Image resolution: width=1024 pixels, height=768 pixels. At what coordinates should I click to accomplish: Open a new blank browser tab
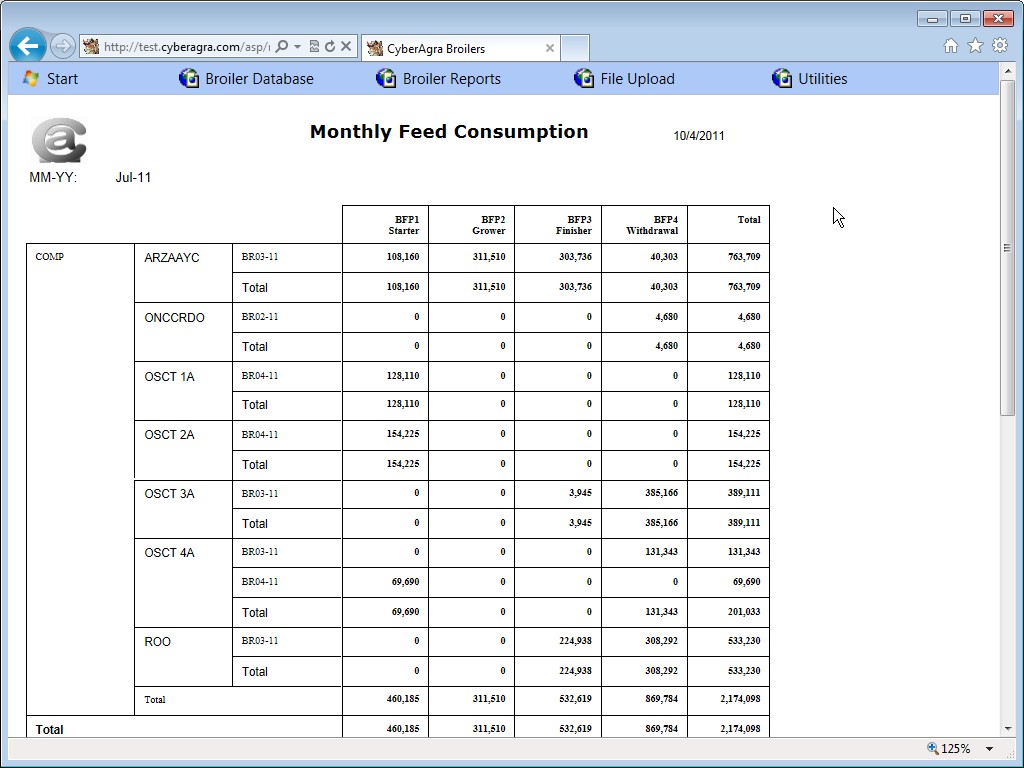[575, 48]
